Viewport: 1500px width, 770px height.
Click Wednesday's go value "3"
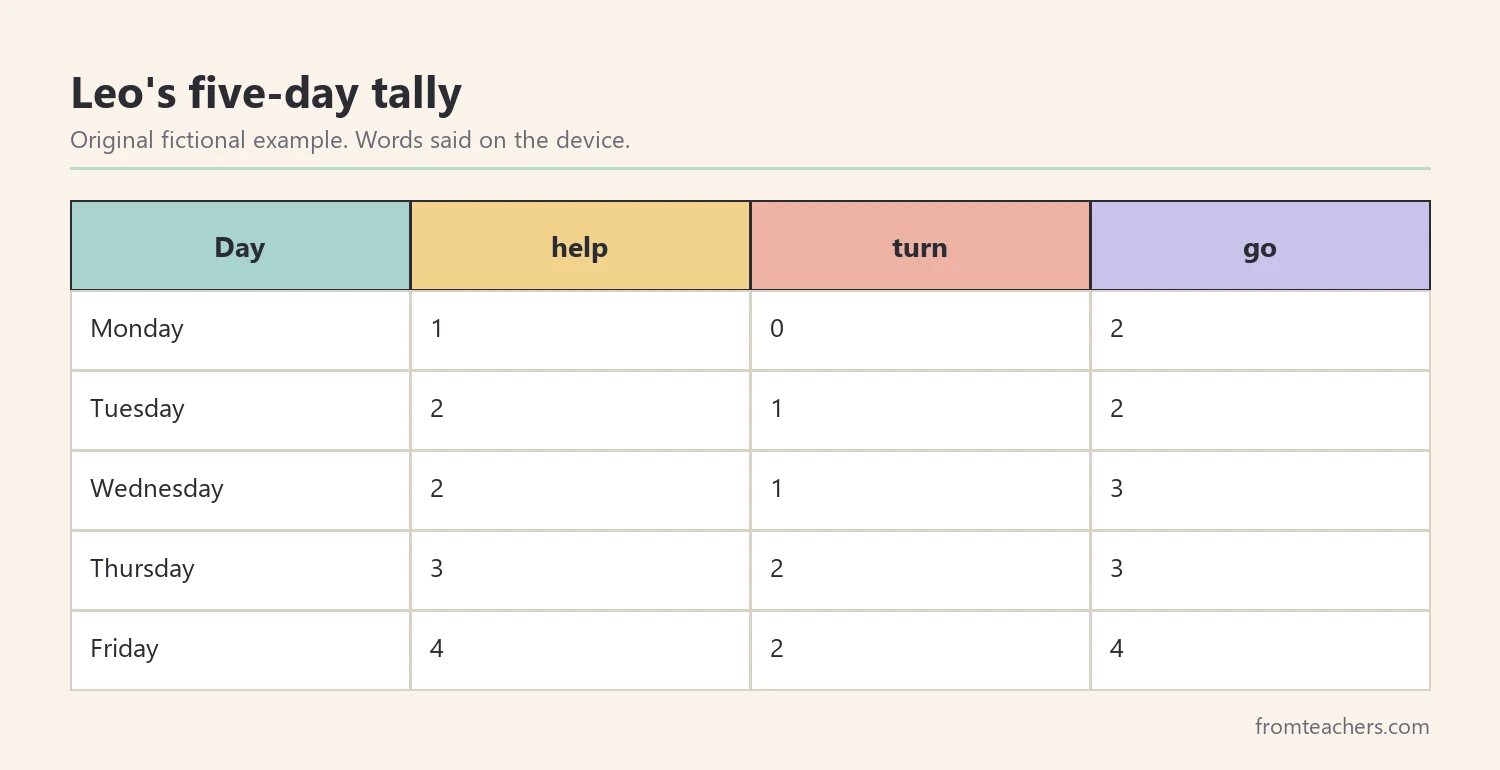[x=1117, y=489]
